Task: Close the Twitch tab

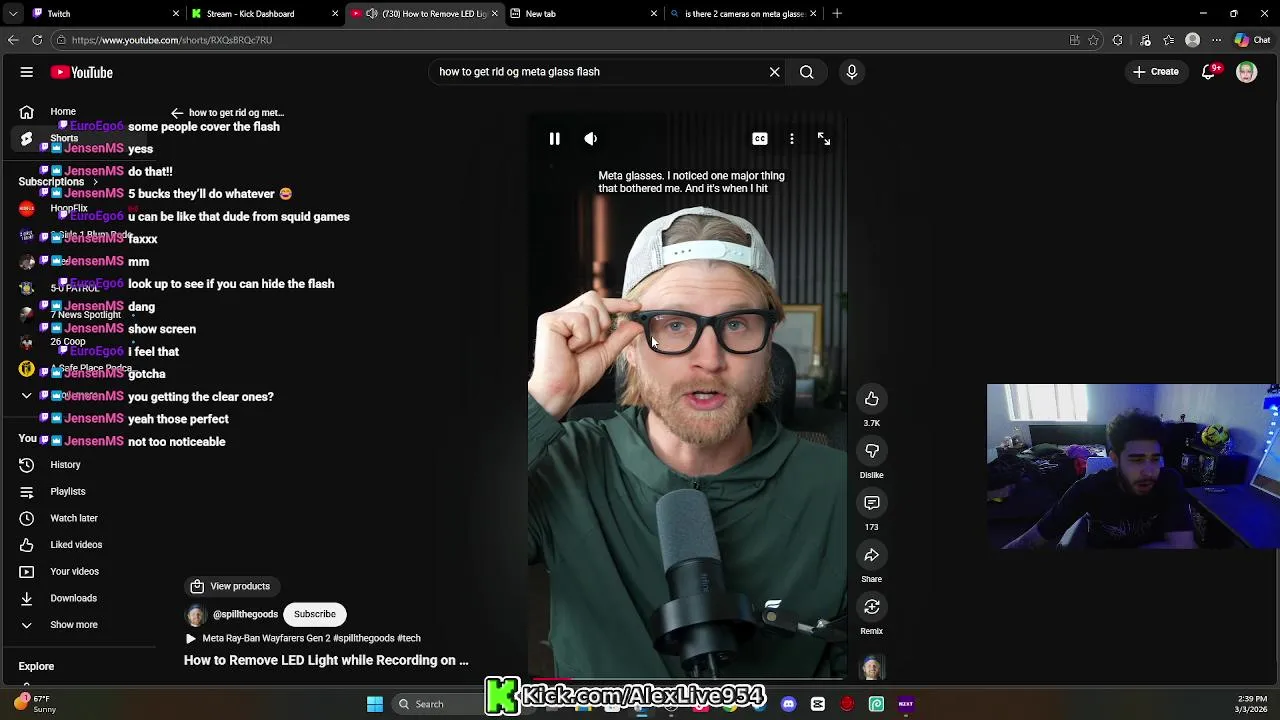Action: [x=176, y=13]
